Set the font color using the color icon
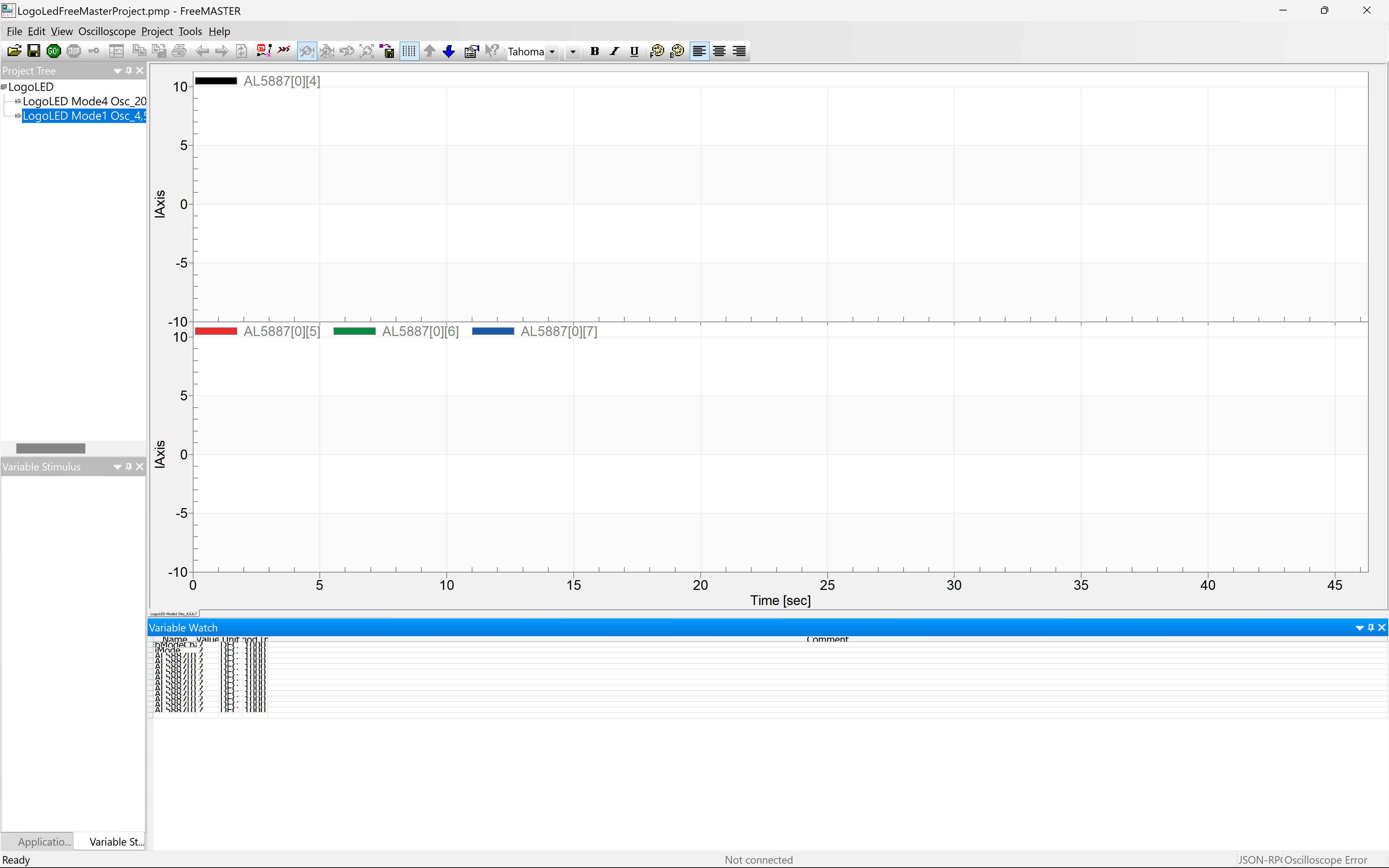Viewport: 1389px width, 868px height. pyautogui.click(x=658, y=51)
